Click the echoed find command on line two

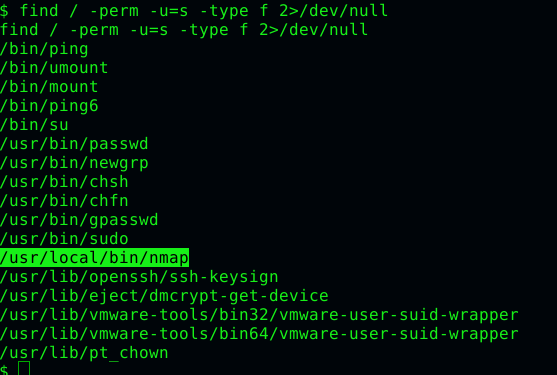(184, 30)
